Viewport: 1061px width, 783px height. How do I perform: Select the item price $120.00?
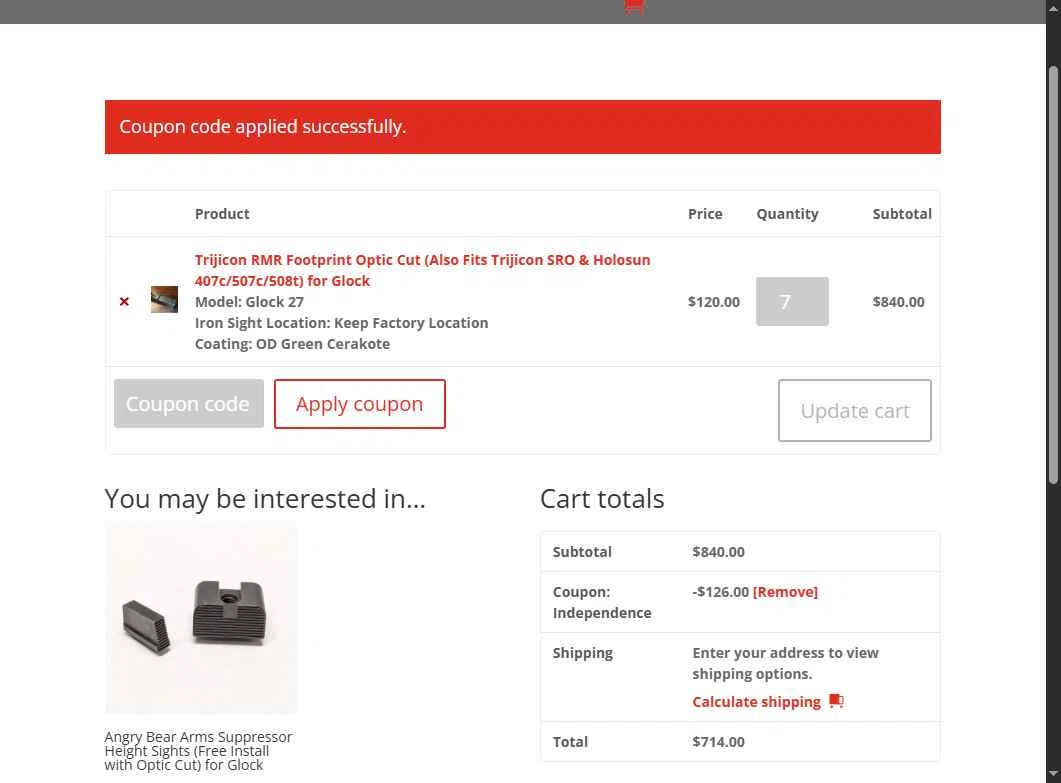[x=713, y=302]
